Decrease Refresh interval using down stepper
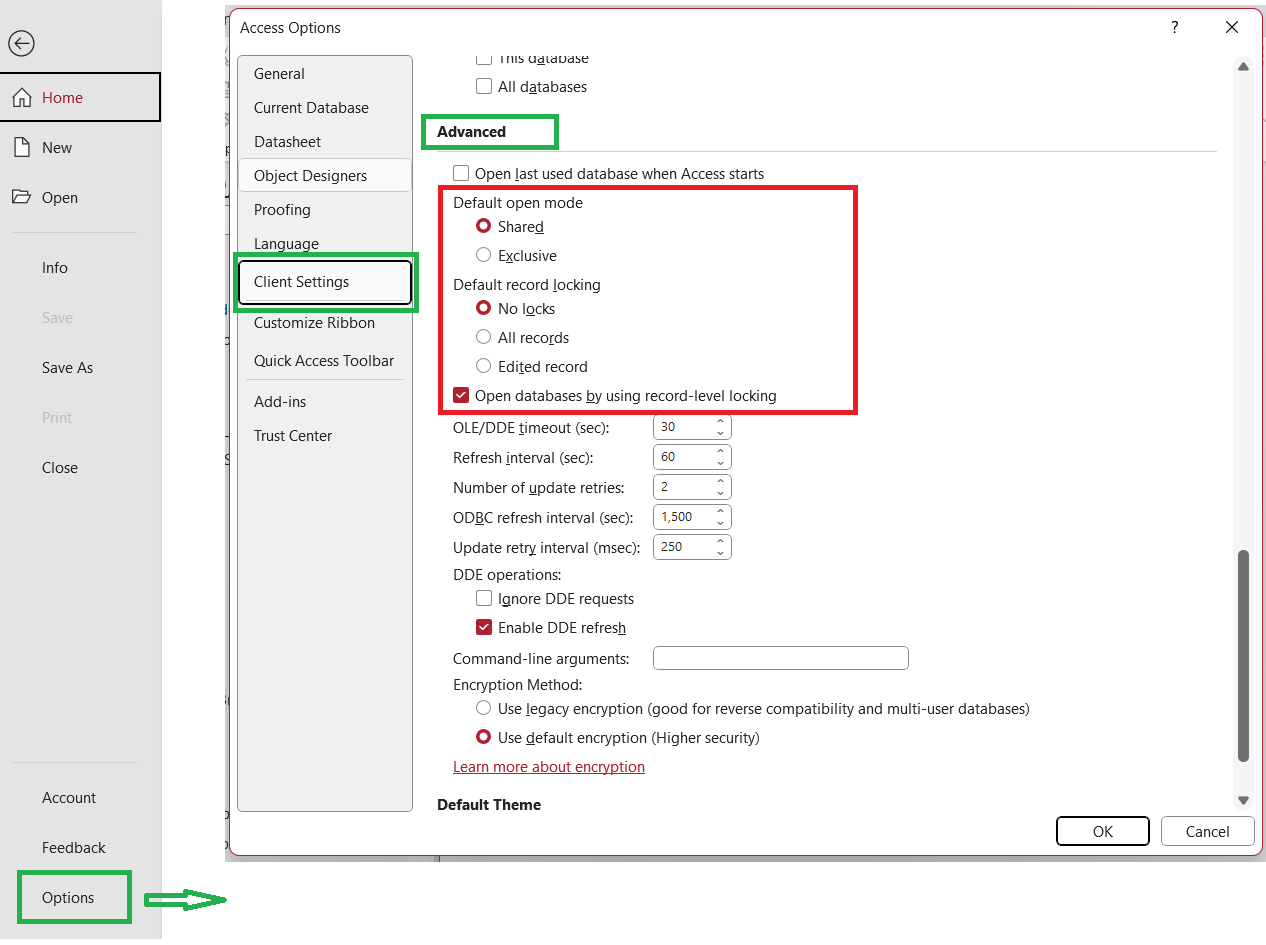 [721, 461]
